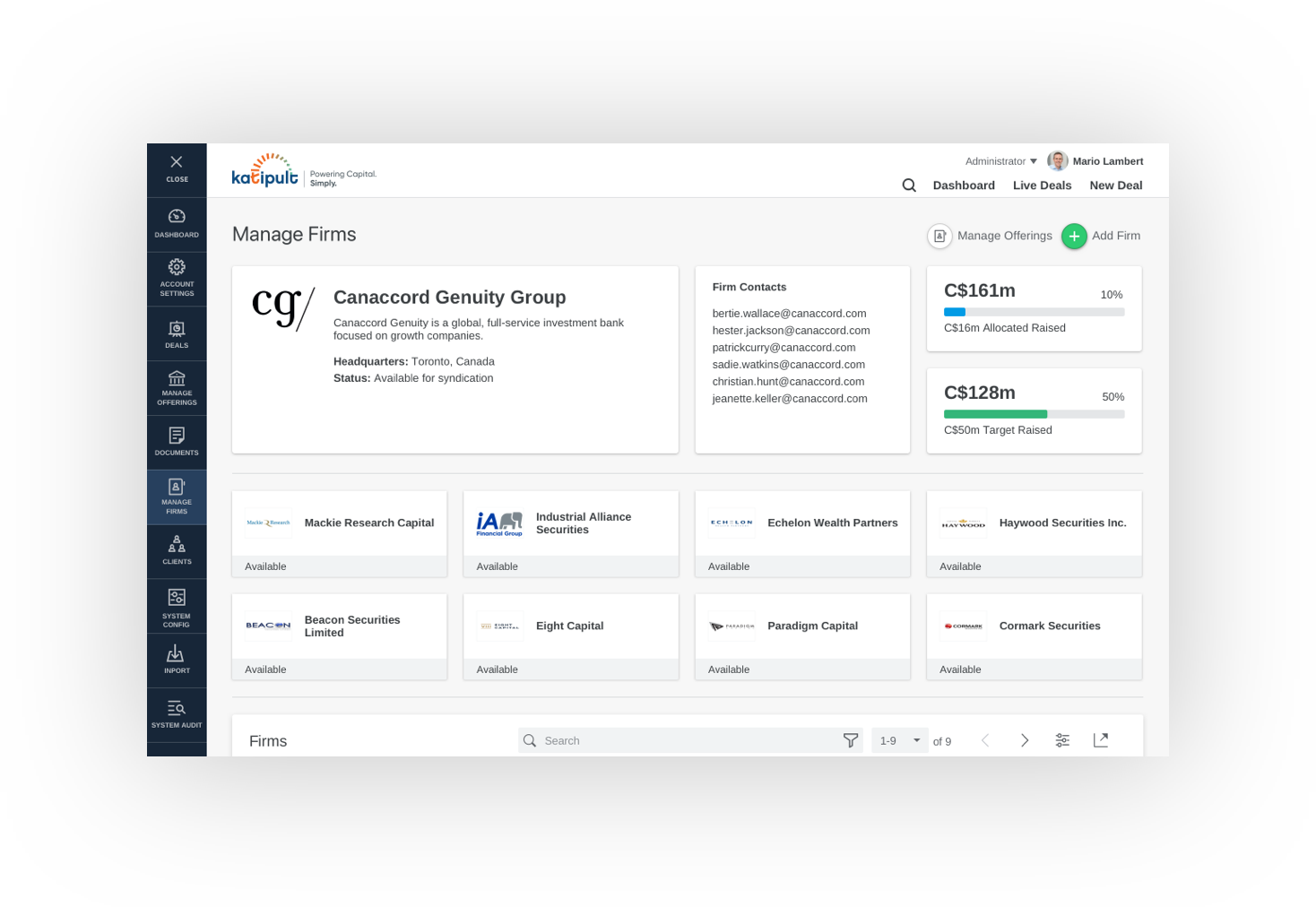Go to previous page of Firms list

985,740
